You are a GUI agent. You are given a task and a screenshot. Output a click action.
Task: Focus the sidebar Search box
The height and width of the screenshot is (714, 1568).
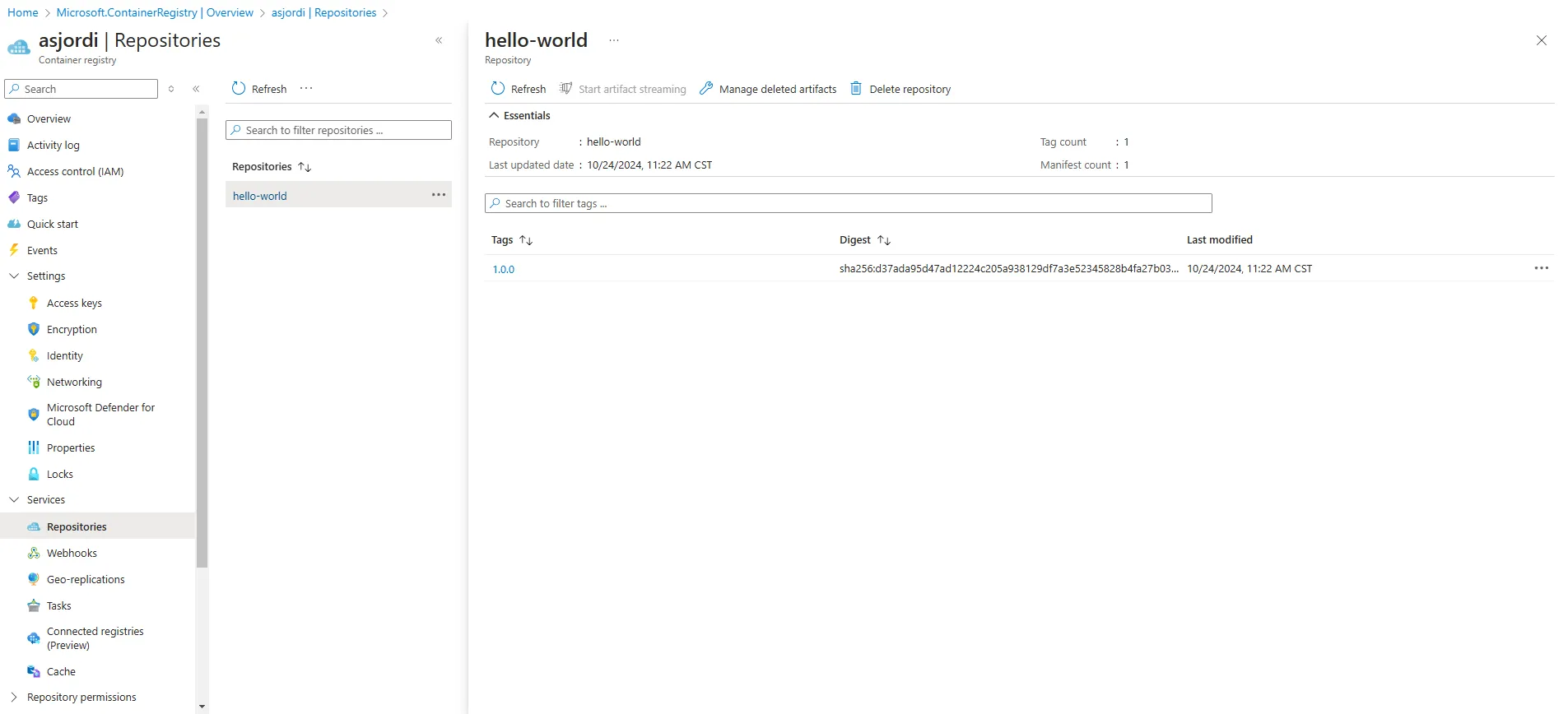pos(81,89)
